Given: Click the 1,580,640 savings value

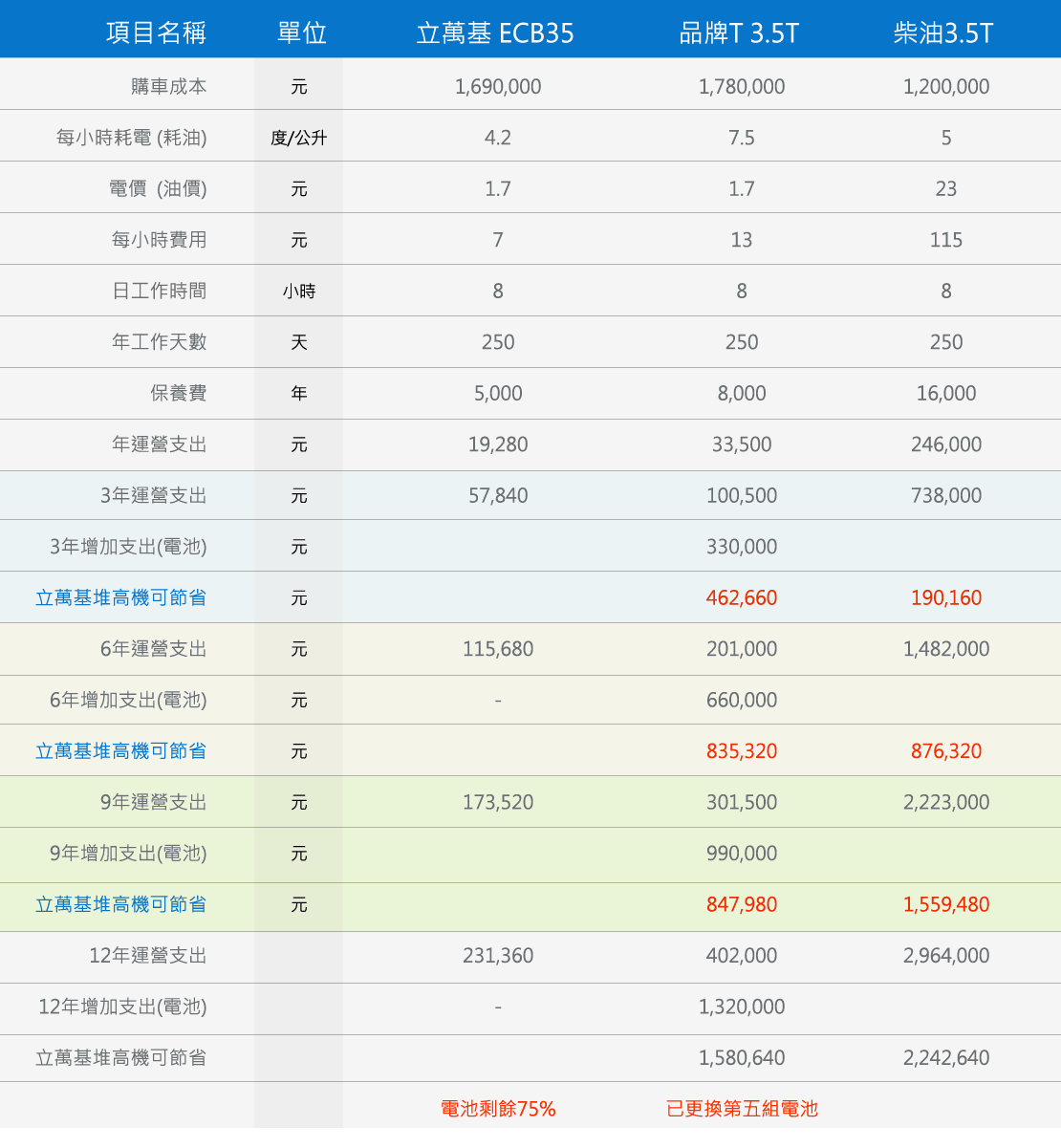Looking at the screenshot, I should click(x=742, y=1058).
